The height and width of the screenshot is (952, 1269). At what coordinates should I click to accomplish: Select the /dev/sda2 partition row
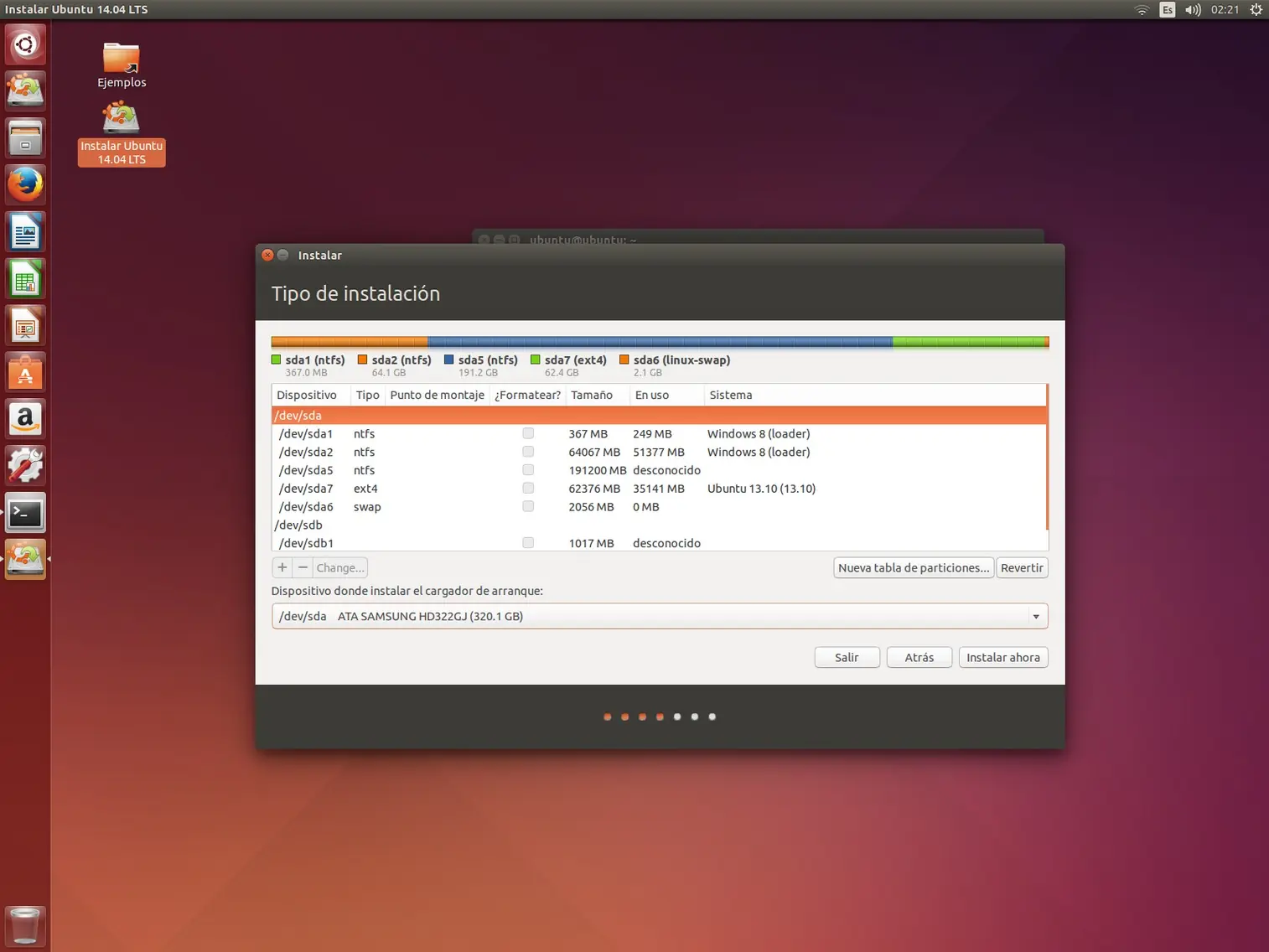[659, 452]
